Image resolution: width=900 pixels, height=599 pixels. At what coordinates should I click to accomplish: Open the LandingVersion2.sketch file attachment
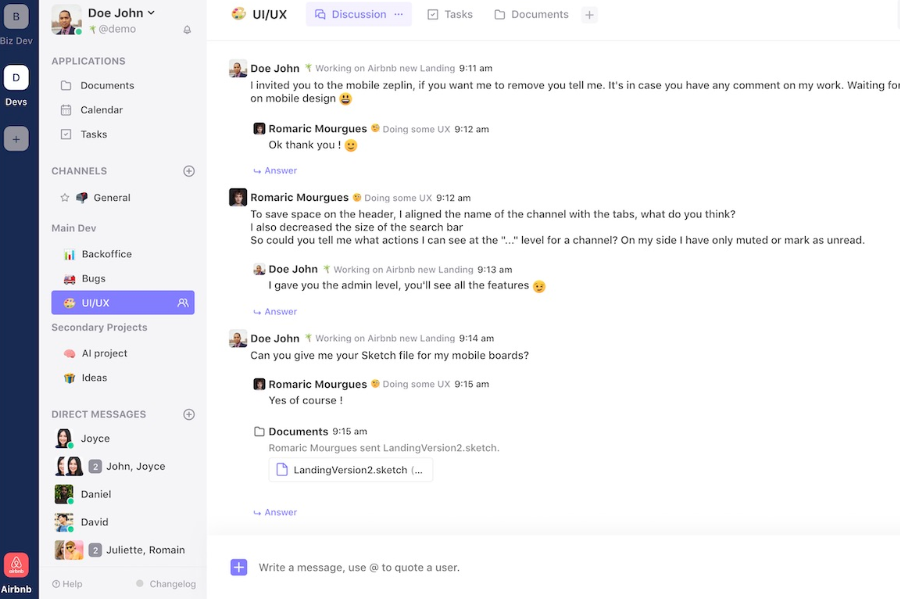pos(351,470)
